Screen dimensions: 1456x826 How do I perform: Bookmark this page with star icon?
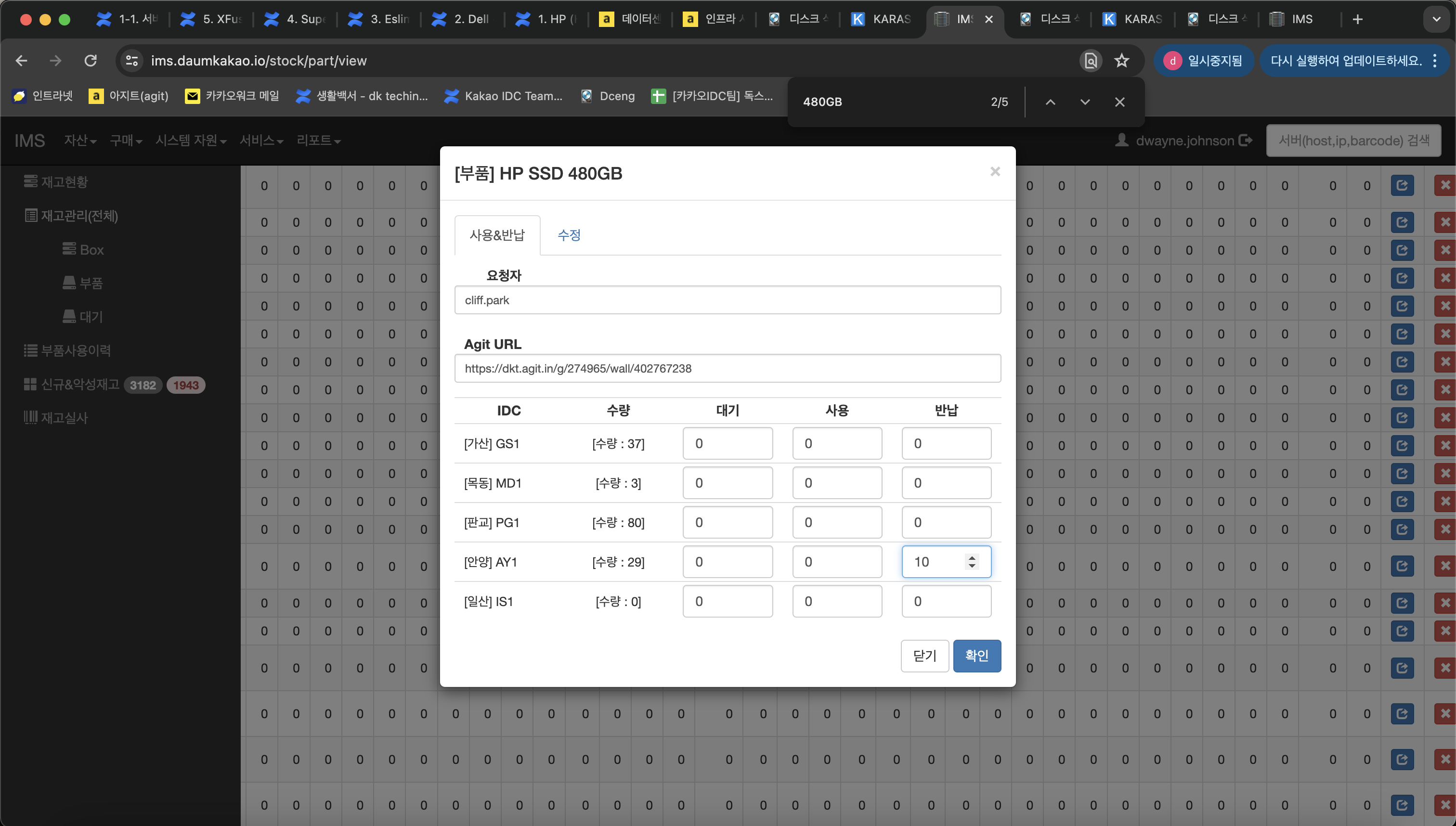tap(1121, 61)
